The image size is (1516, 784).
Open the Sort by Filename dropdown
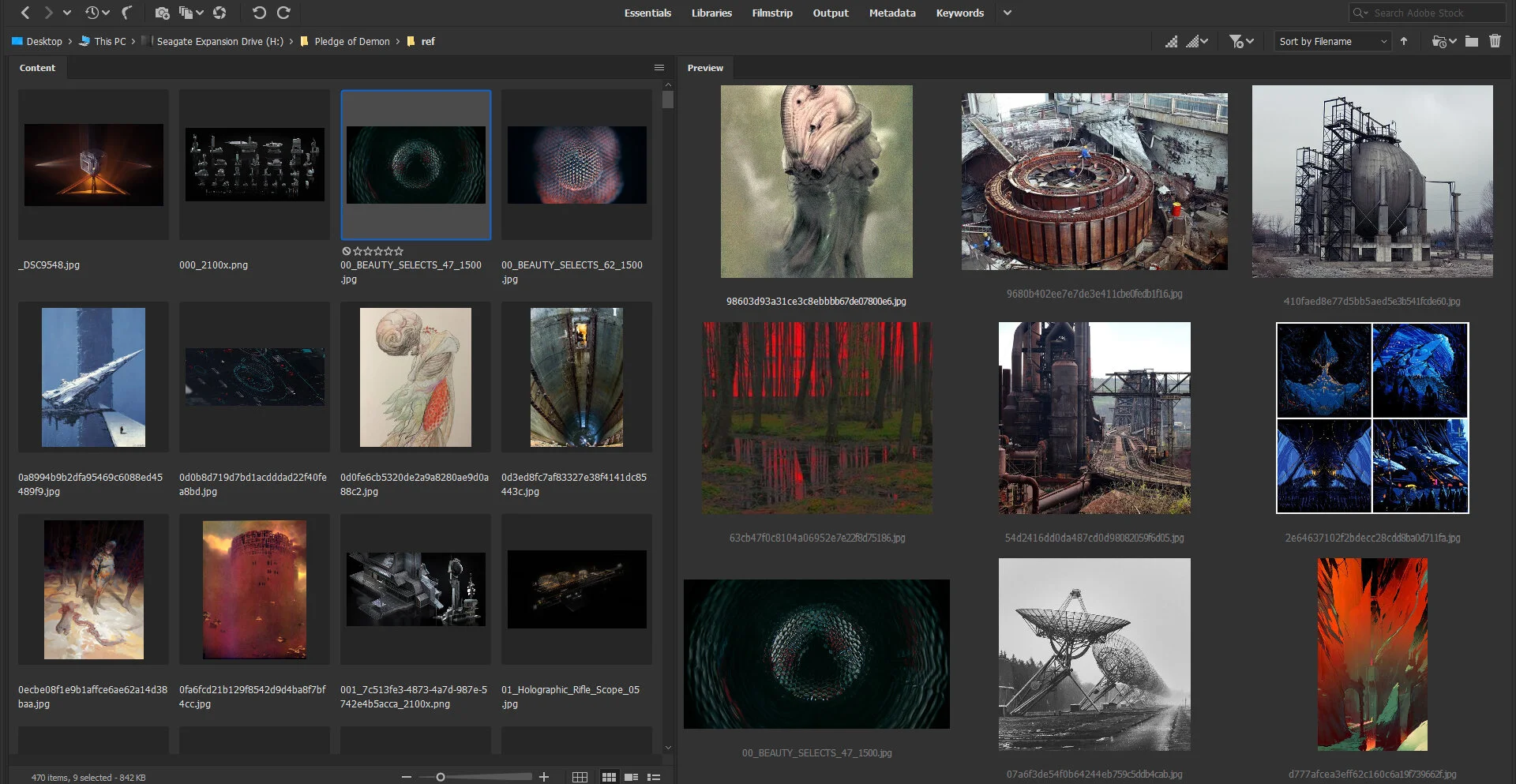[x=1332, y=41]
